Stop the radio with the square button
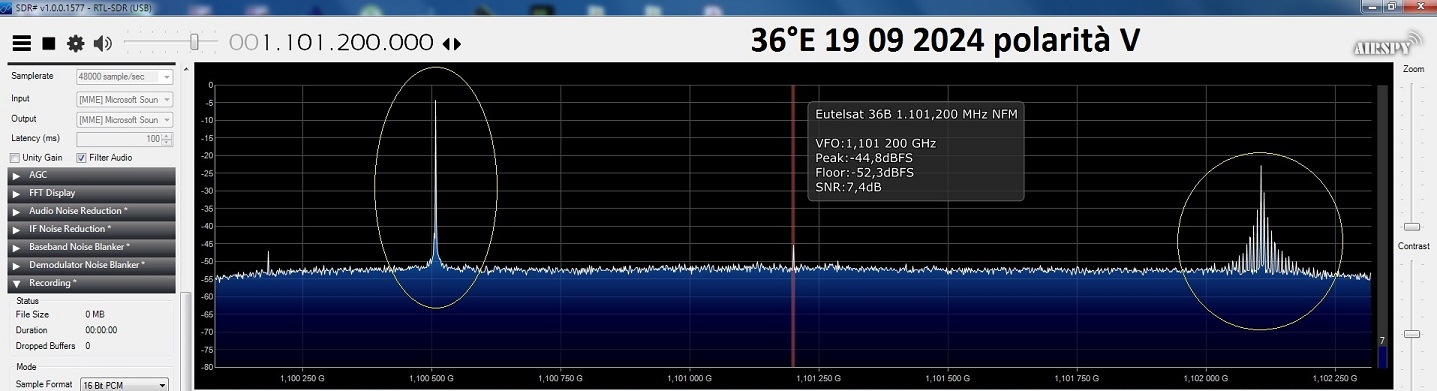 pyautogui.click(x=48, y=44)
